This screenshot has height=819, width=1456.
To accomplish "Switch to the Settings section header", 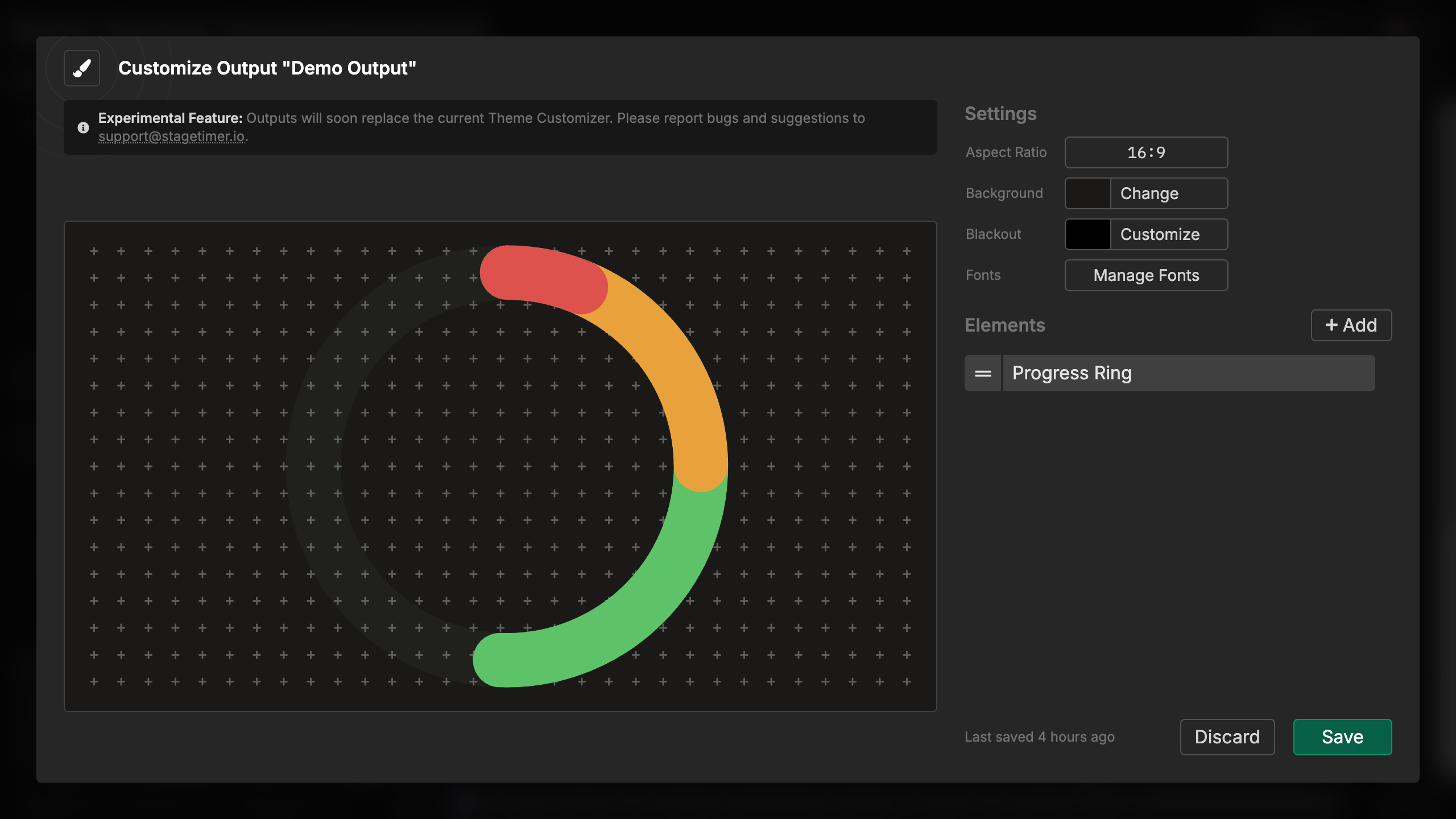I will point(1000,114).
